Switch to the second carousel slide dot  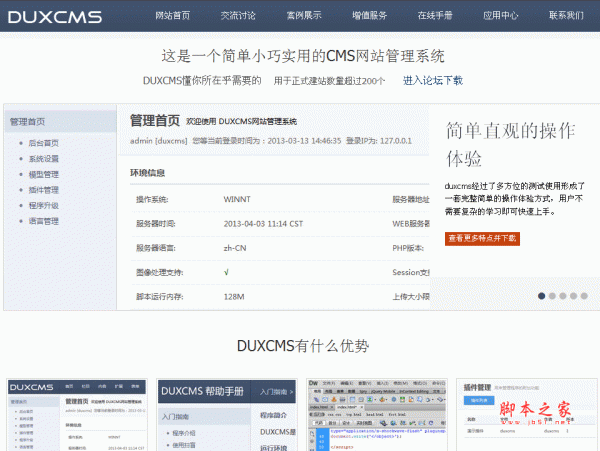click(552, 296)
